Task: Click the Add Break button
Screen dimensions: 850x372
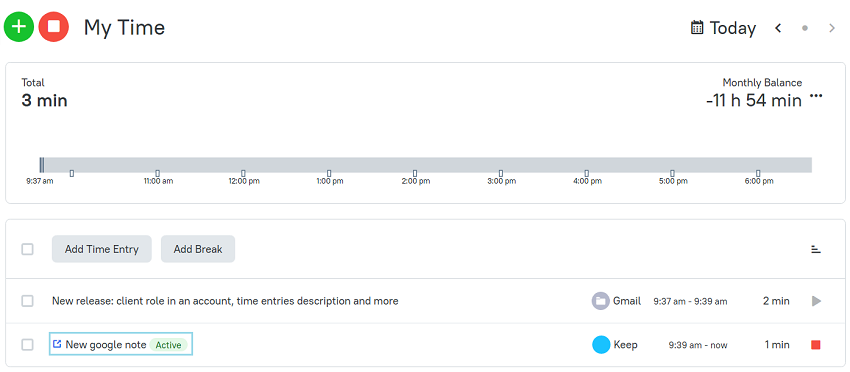Action: click(x=198, y=249)
